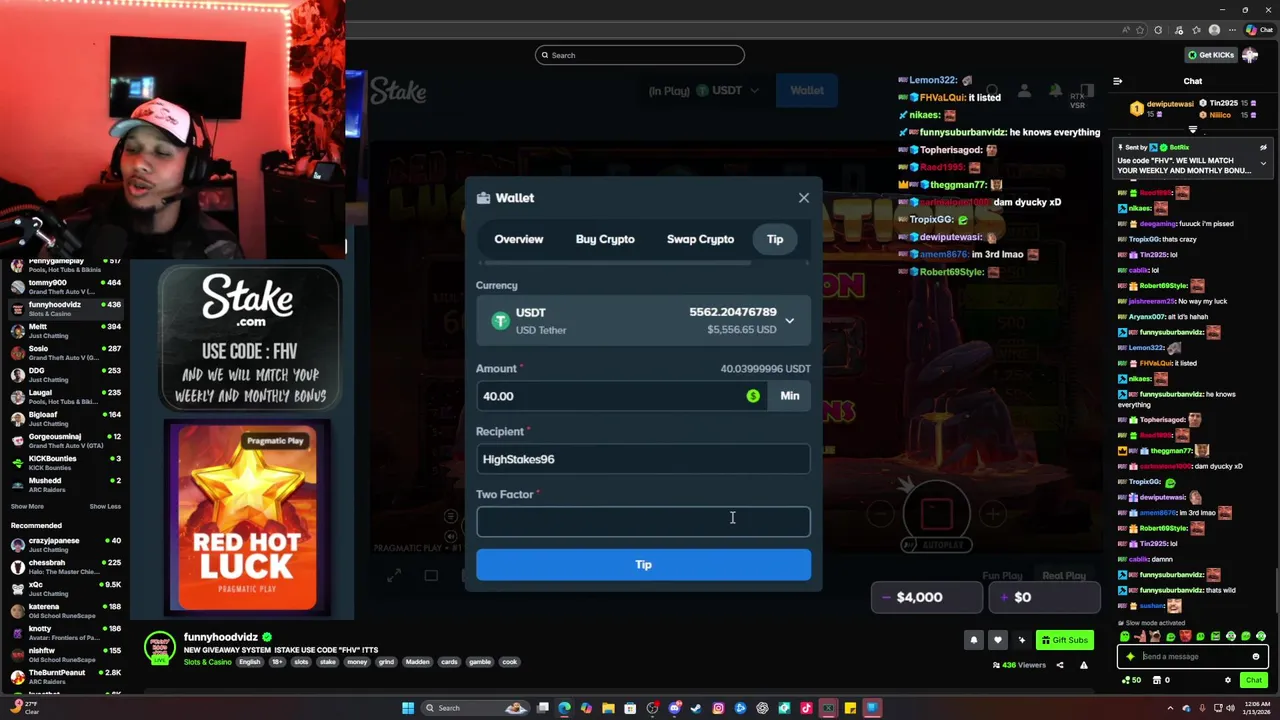1280x720 pixels.
Task: Click the Windows Start button
Action: coord(408,708)
